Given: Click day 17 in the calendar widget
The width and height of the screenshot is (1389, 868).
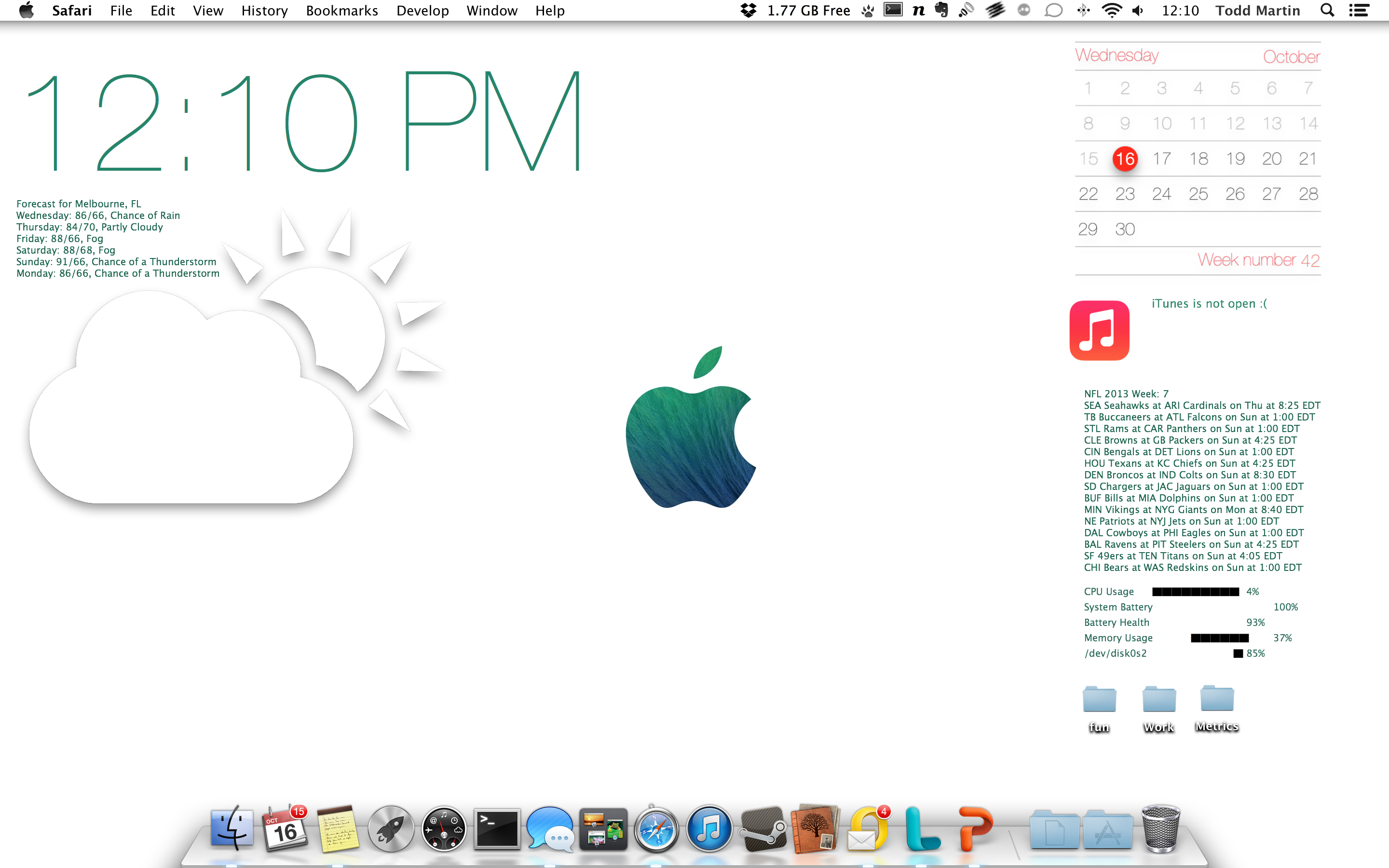Looking at the screenshot, I should coord(1162,159).
